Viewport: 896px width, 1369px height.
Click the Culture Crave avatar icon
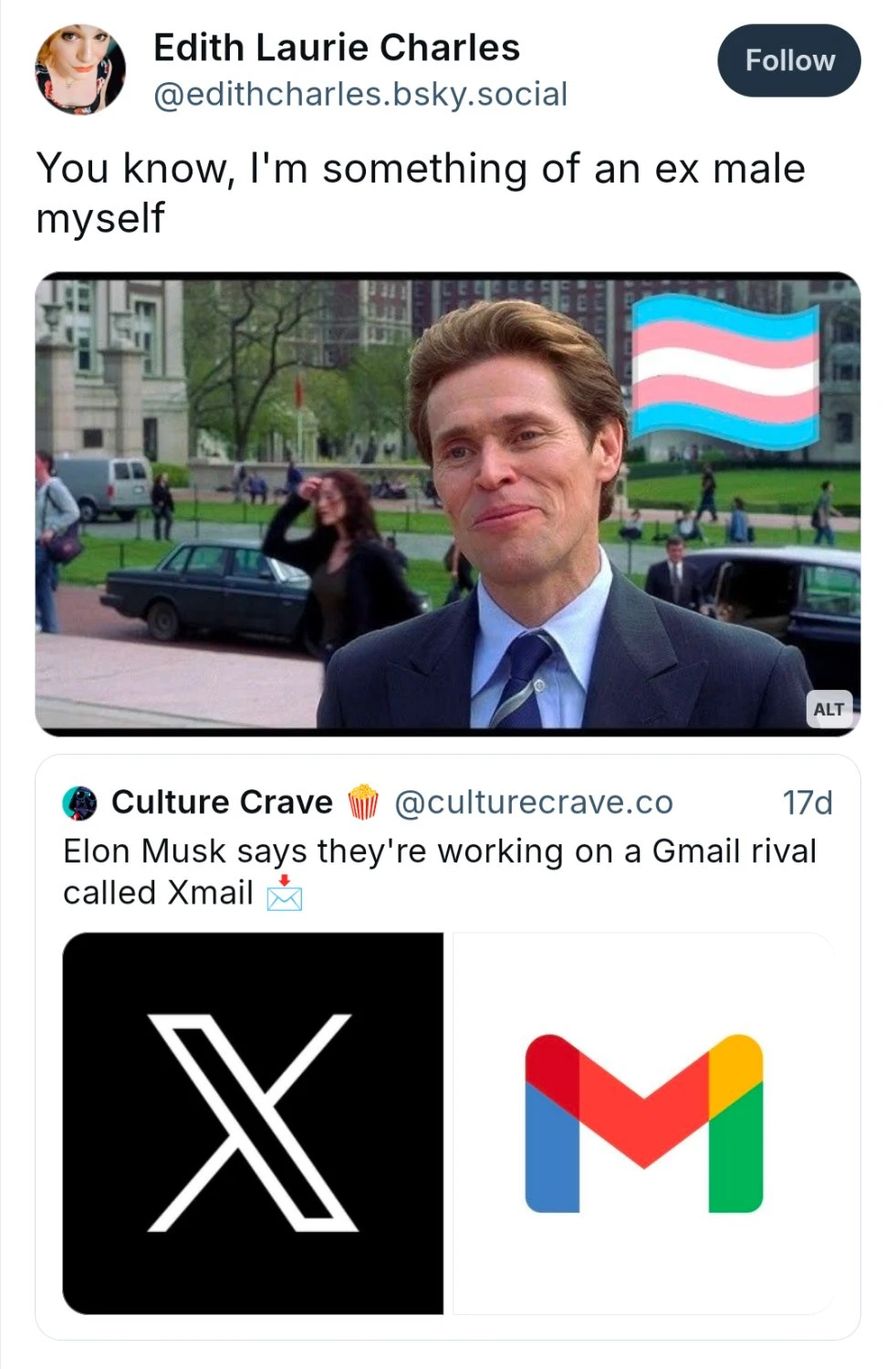[x=79, y=802]
